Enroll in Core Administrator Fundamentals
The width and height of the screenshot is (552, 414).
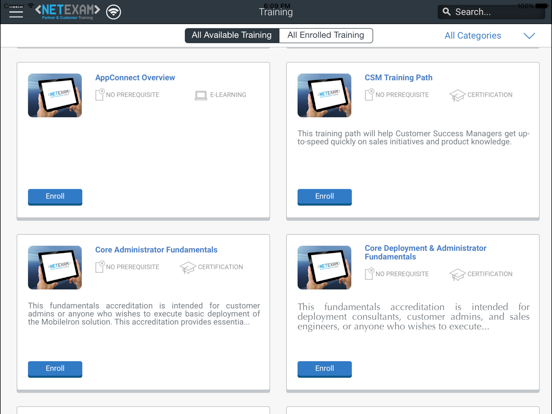pyautogui.click(x=55, y=369)
